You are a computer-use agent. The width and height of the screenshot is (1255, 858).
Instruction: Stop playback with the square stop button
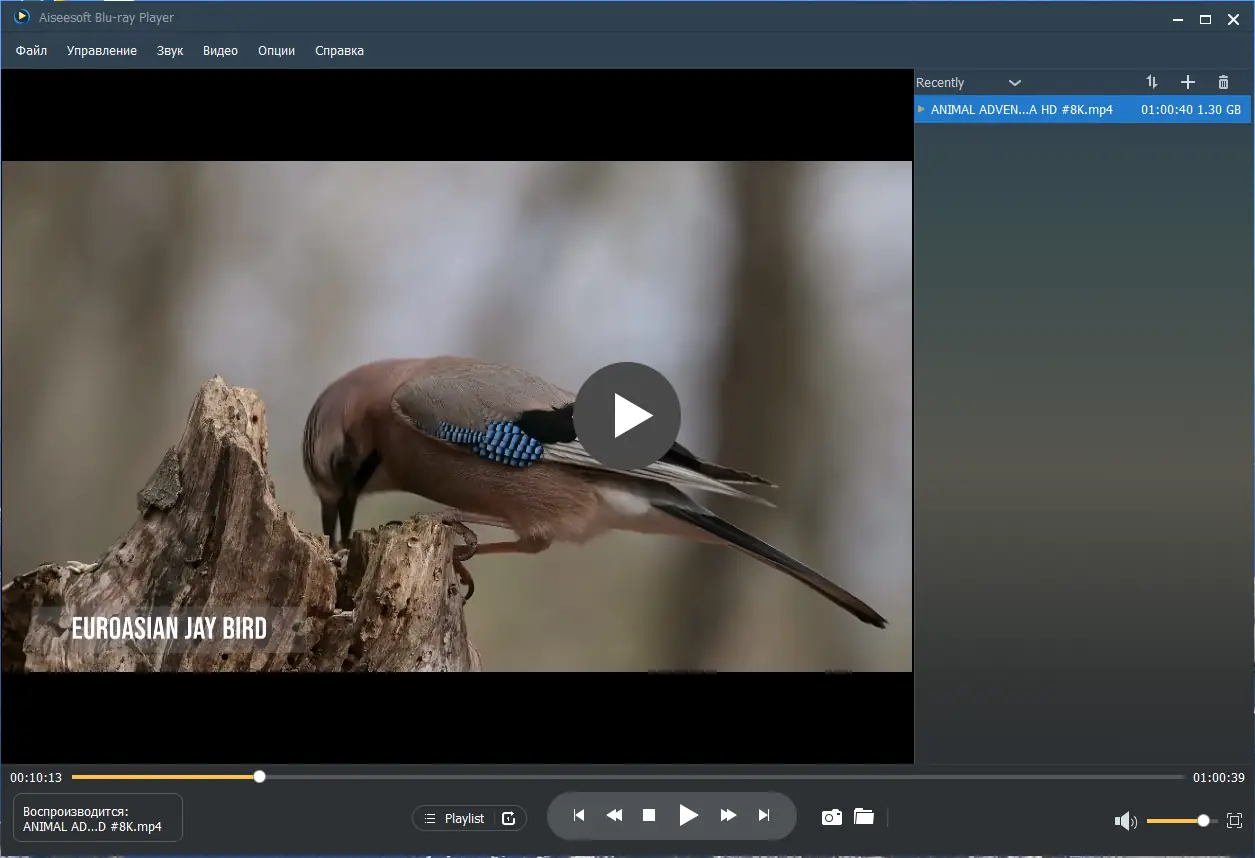pyautogui.click(x=649, y=816)
